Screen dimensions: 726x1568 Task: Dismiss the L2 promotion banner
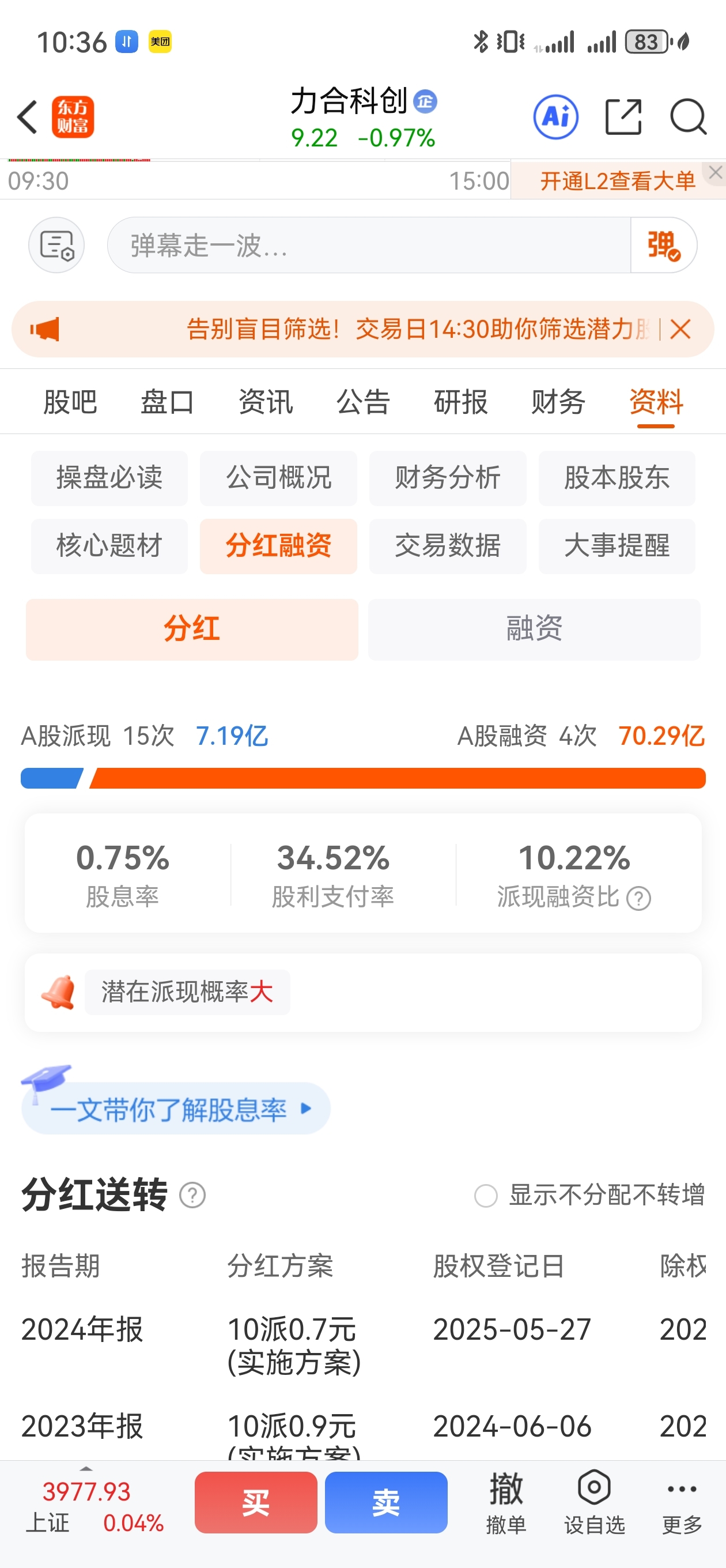coord(716,172)
